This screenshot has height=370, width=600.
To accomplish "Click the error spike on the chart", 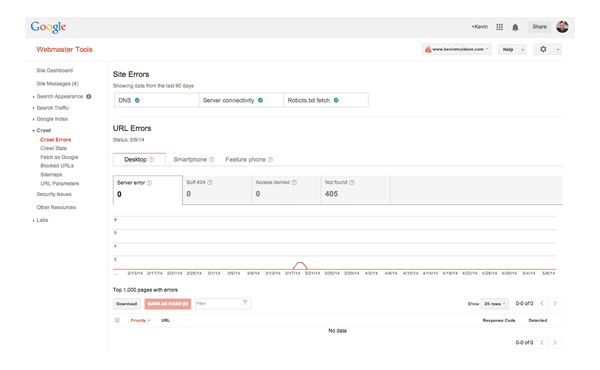I will tap(300, 265).
